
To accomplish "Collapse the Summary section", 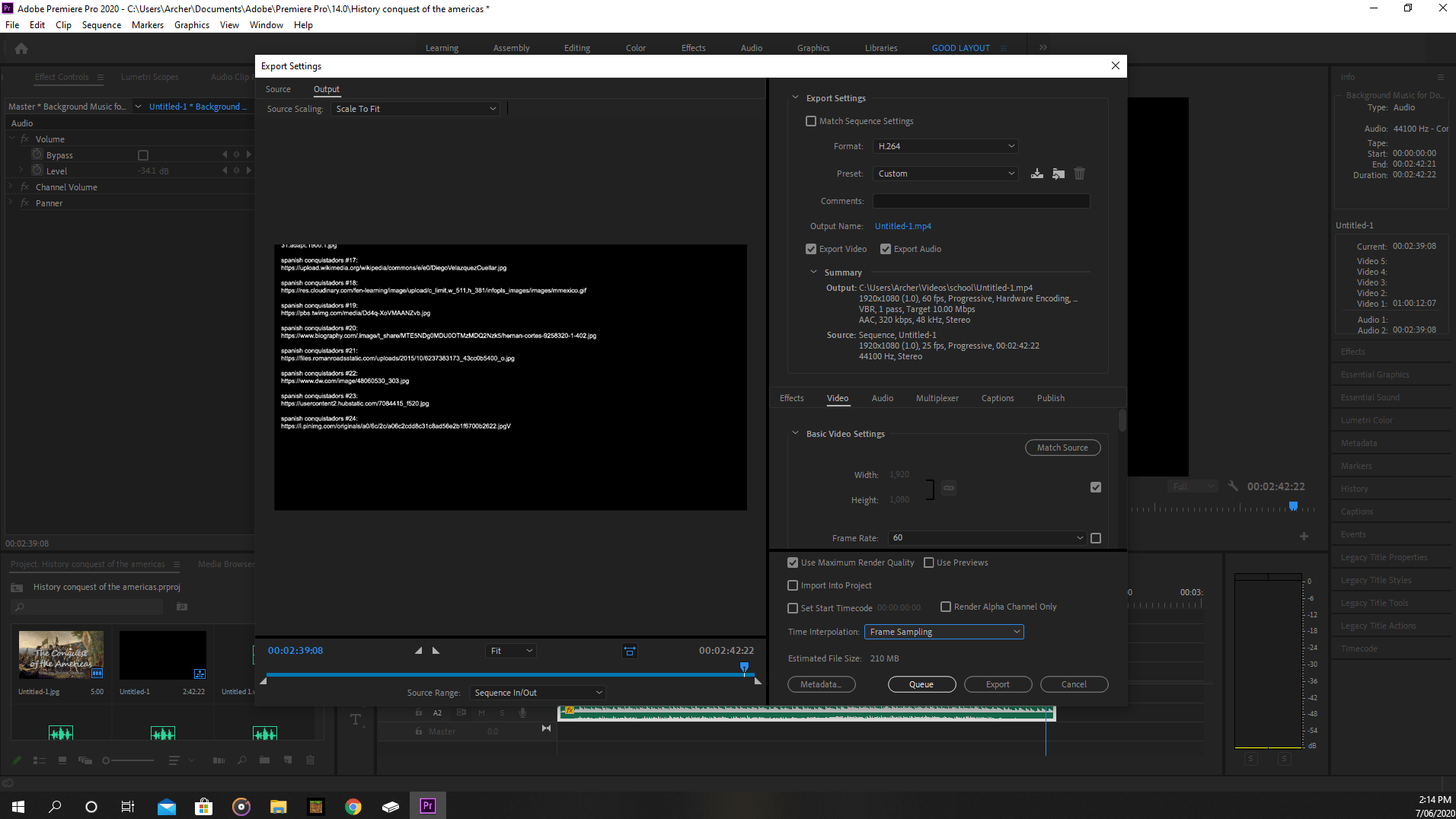I will point(813,272).
